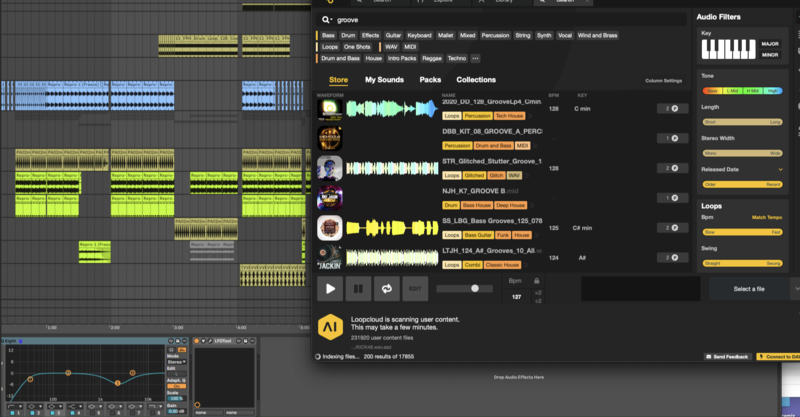Click the piano keyboard key filter

pyautogui.click(x=729, y=50)
